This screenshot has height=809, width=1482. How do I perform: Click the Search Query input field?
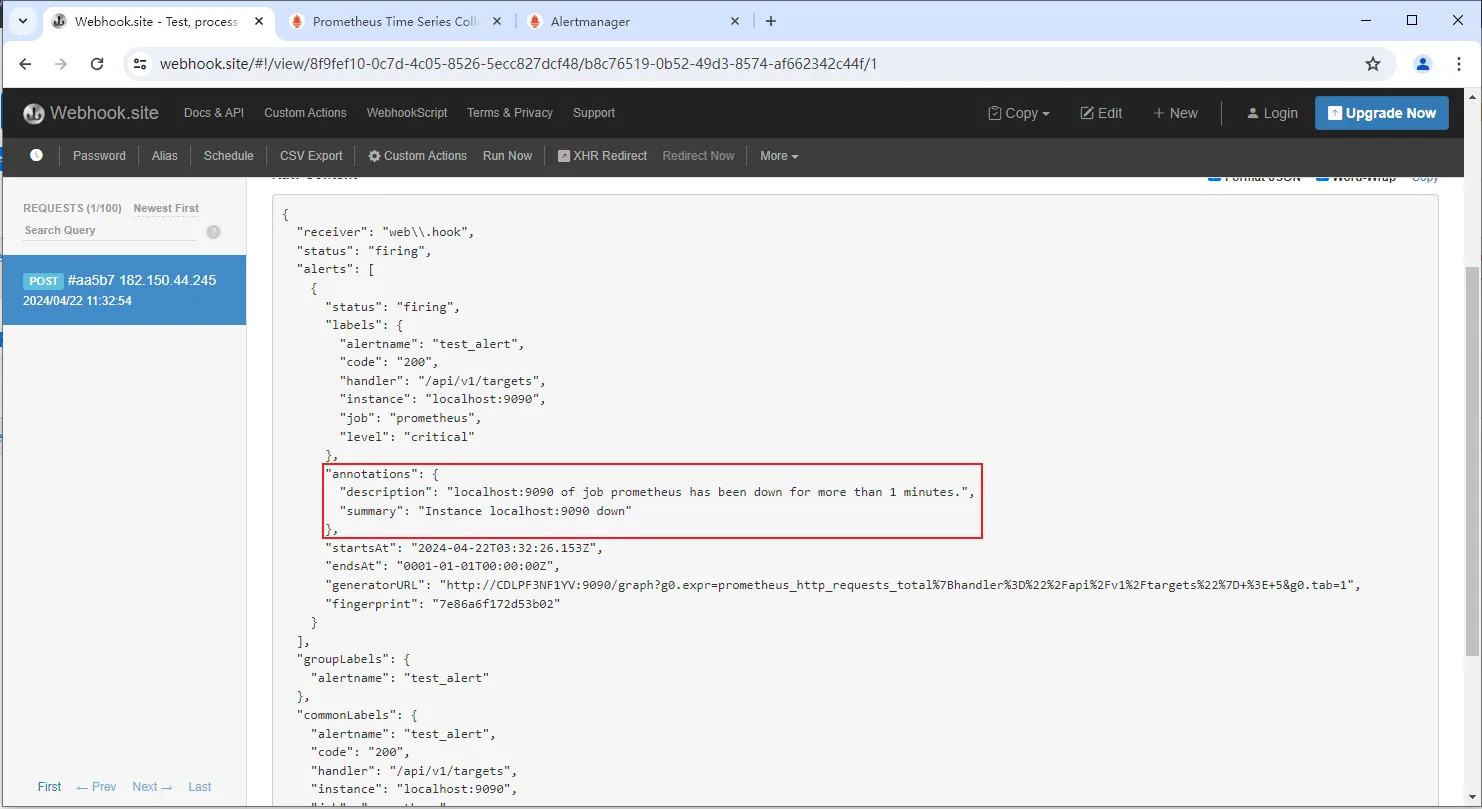click(x=108, y=230)
